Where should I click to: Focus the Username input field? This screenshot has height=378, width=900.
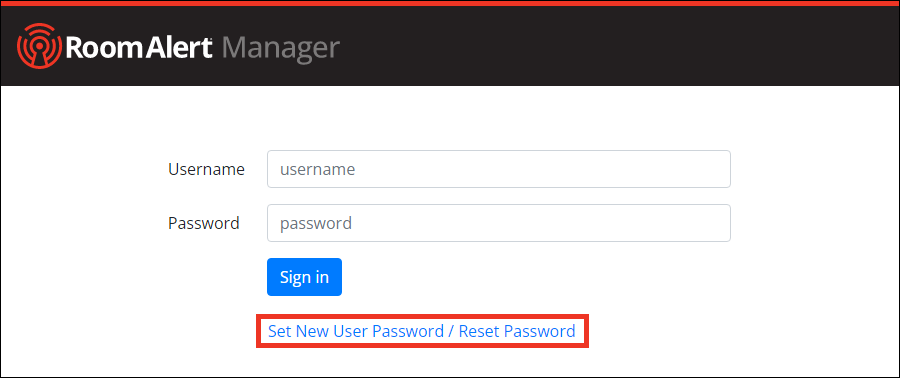point(499,169)
